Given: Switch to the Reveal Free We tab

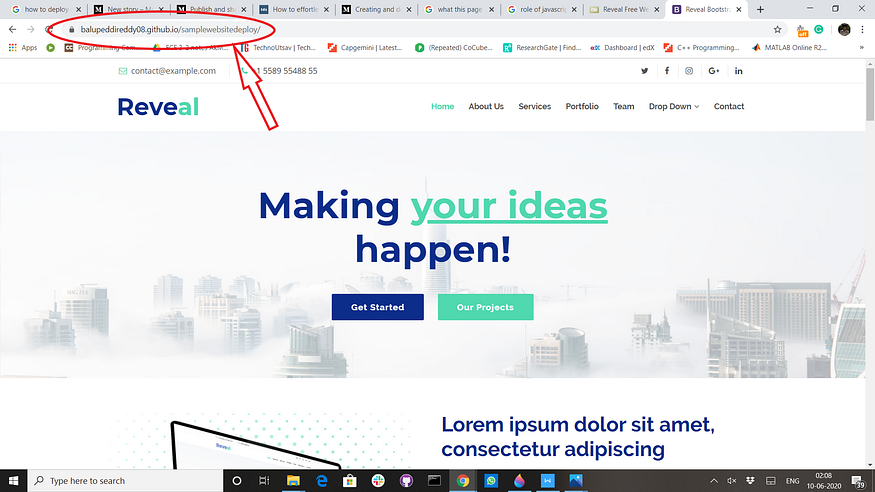Looking at the screenshot, I should point(624,9).
